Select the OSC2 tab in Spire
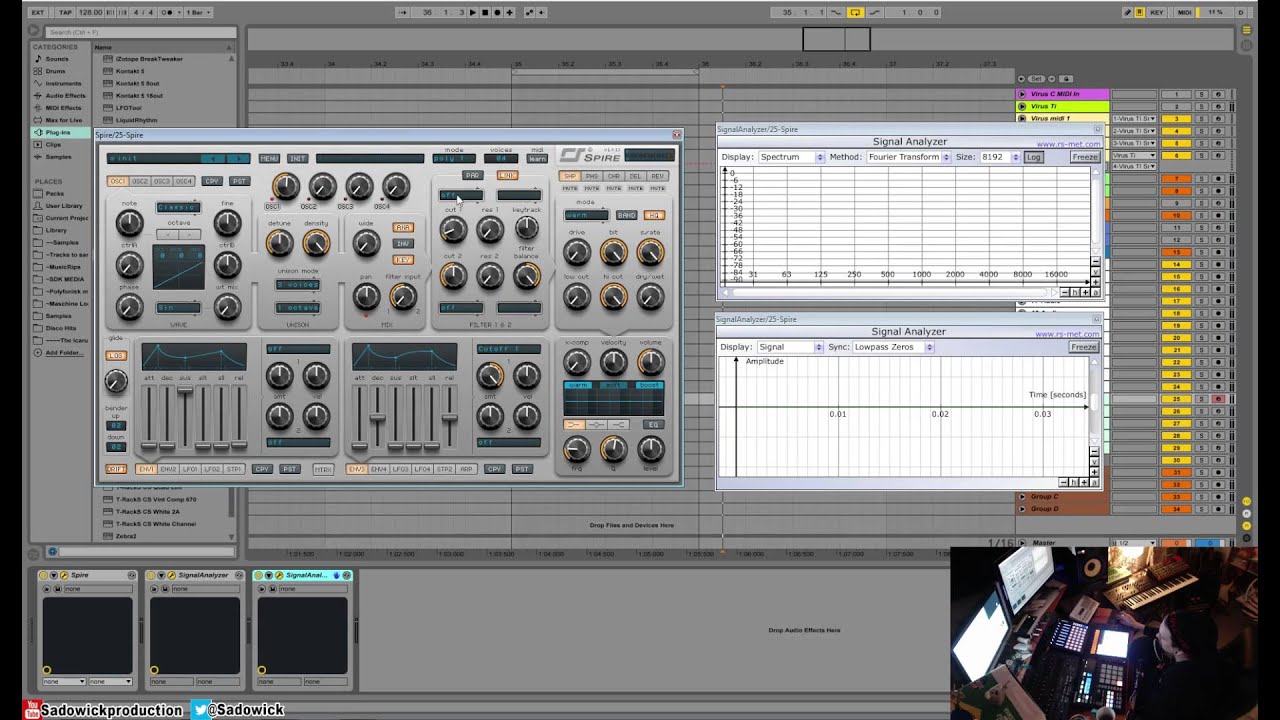The image size is (1280, 720). click(x=140, y=181)
